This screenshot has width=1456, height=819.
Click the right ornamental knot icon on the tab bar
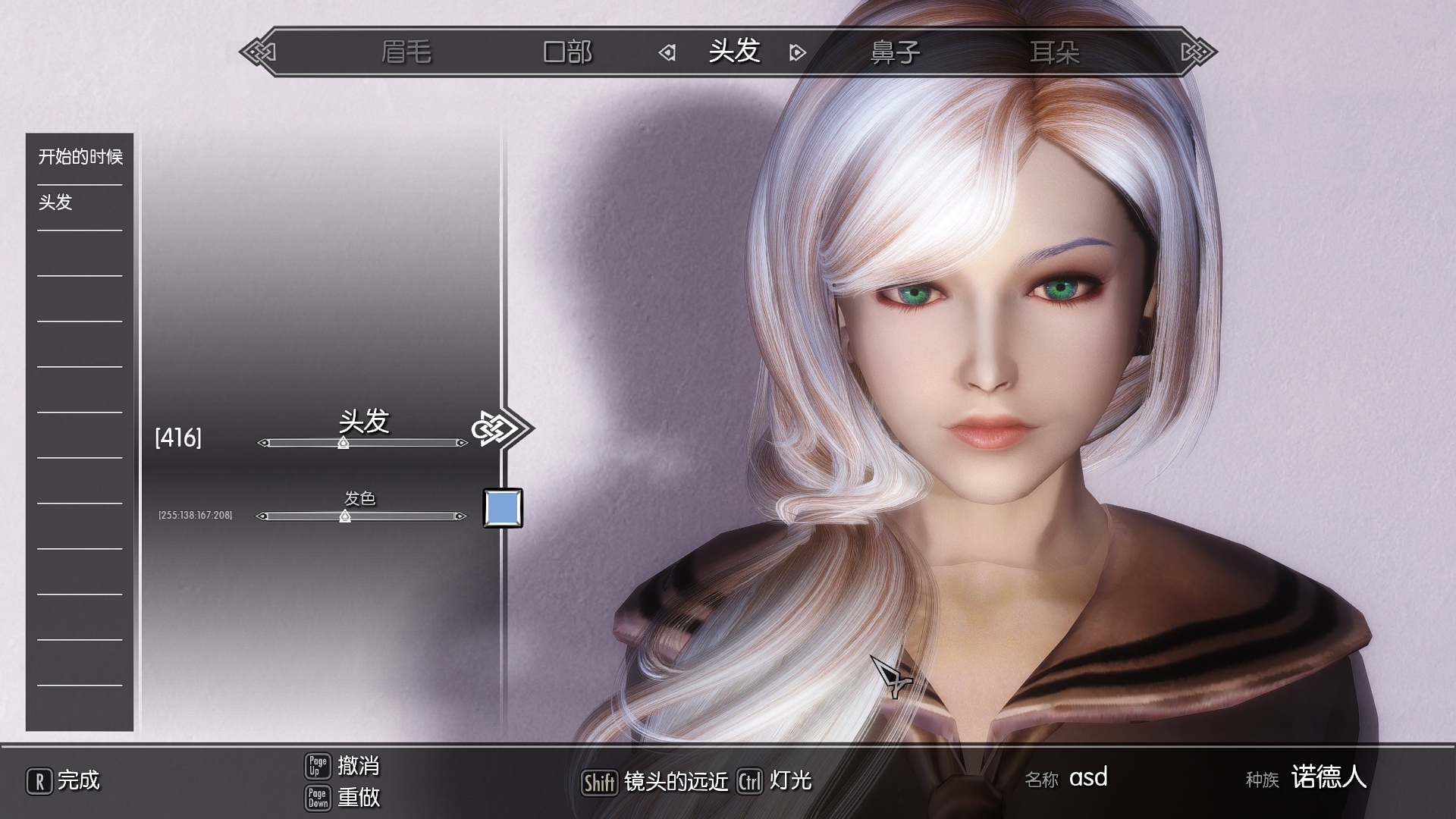(1195, 52)
